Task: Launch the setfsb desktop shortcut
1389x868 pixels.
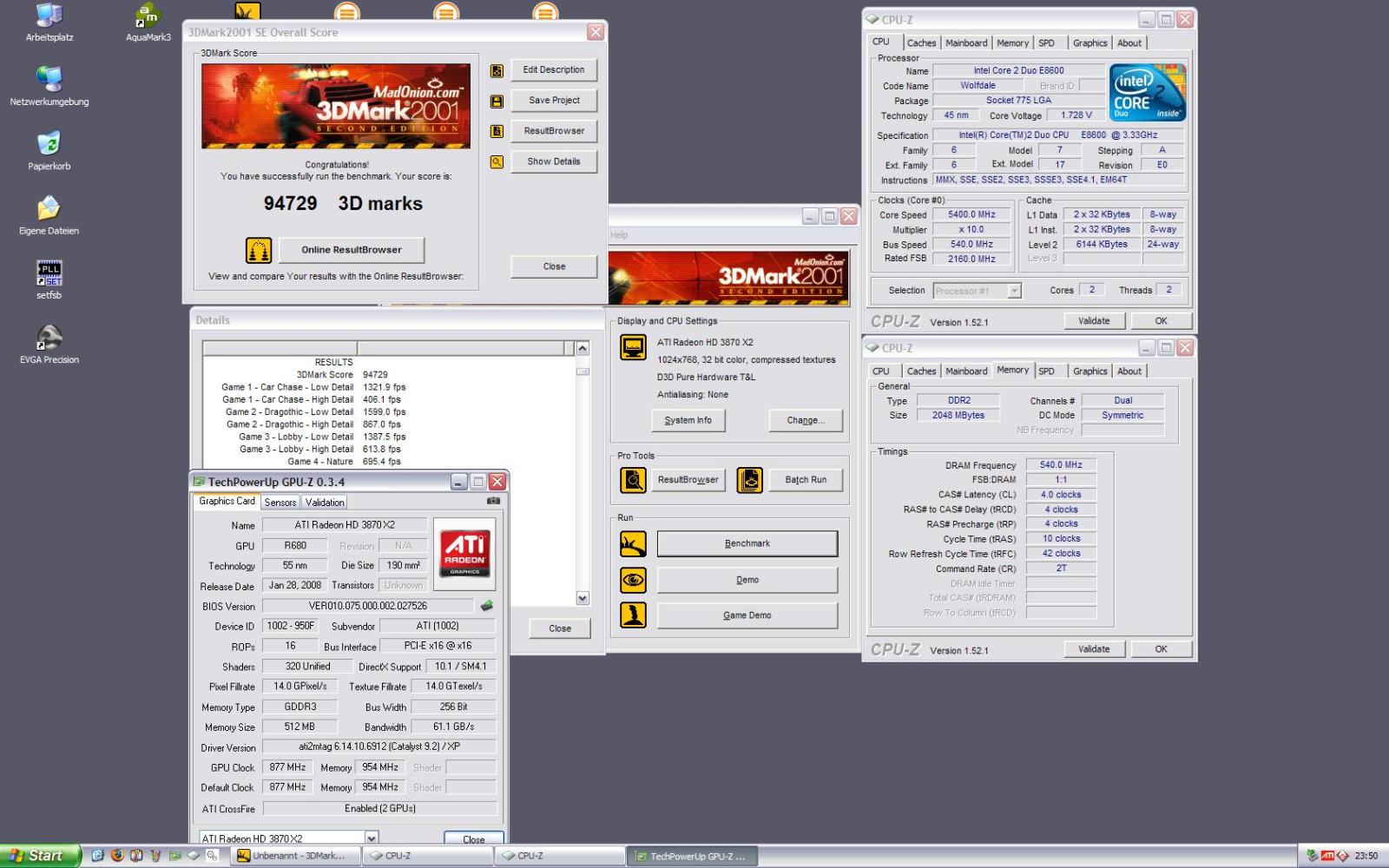Action: (x=49, y=279)
